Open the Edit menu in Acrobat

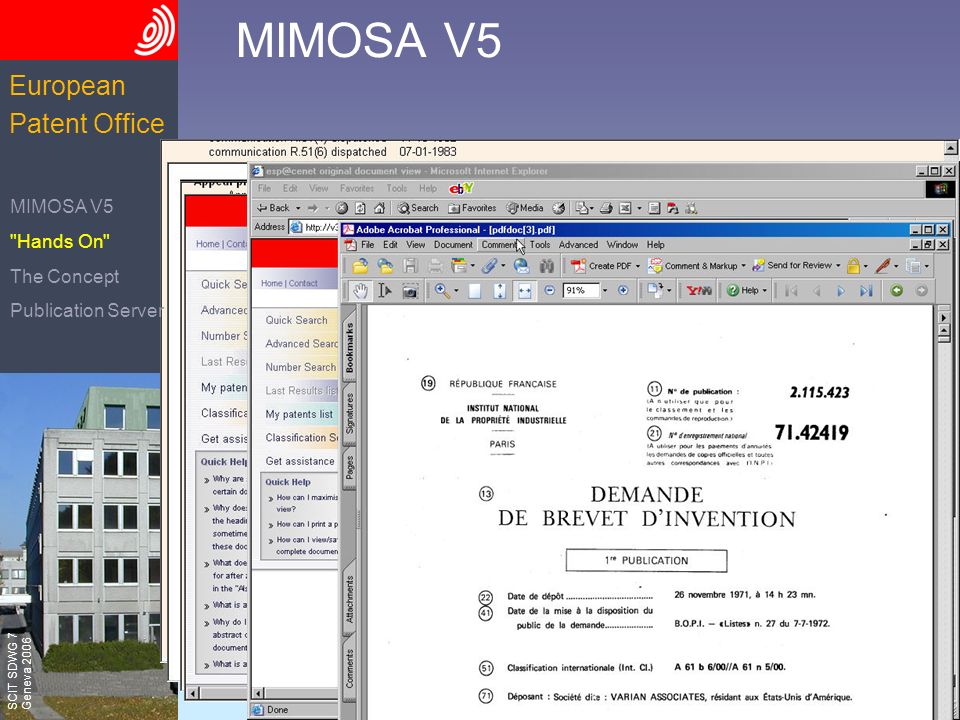click(x=390, y=245)
